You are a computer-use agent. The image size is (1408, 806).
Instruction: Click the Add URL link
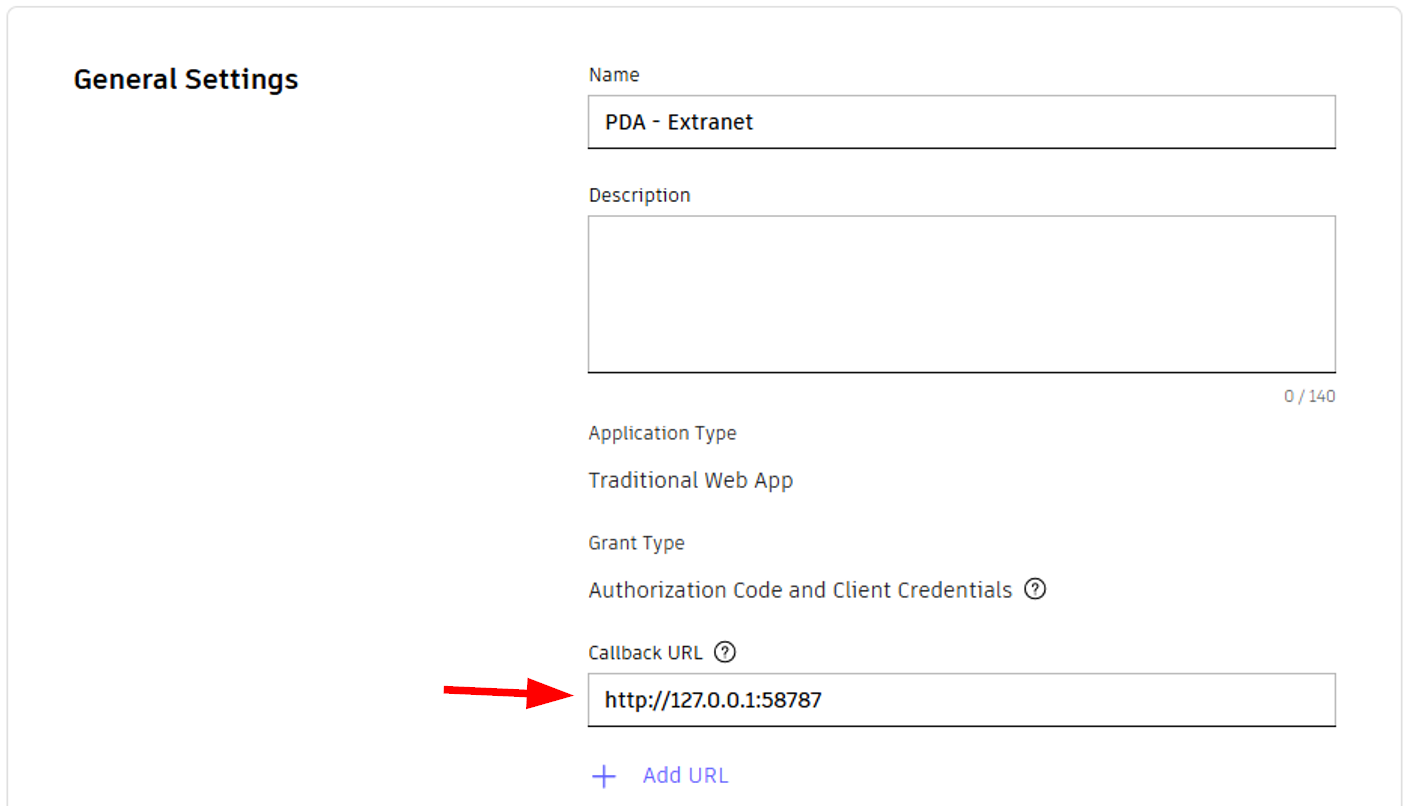click(x=685, y=776)
